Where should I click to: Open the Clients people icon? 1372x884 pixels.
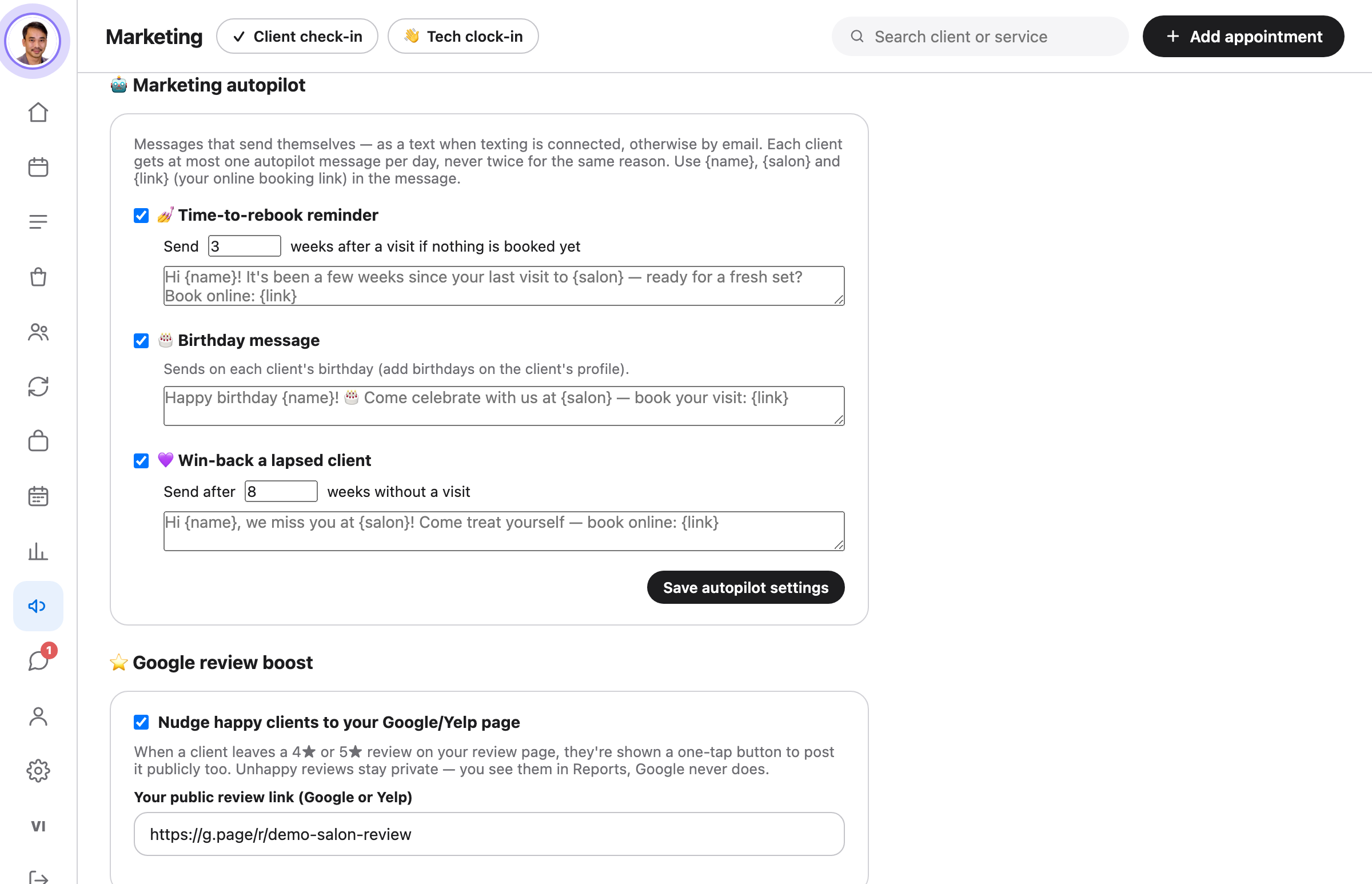[38, 332]
